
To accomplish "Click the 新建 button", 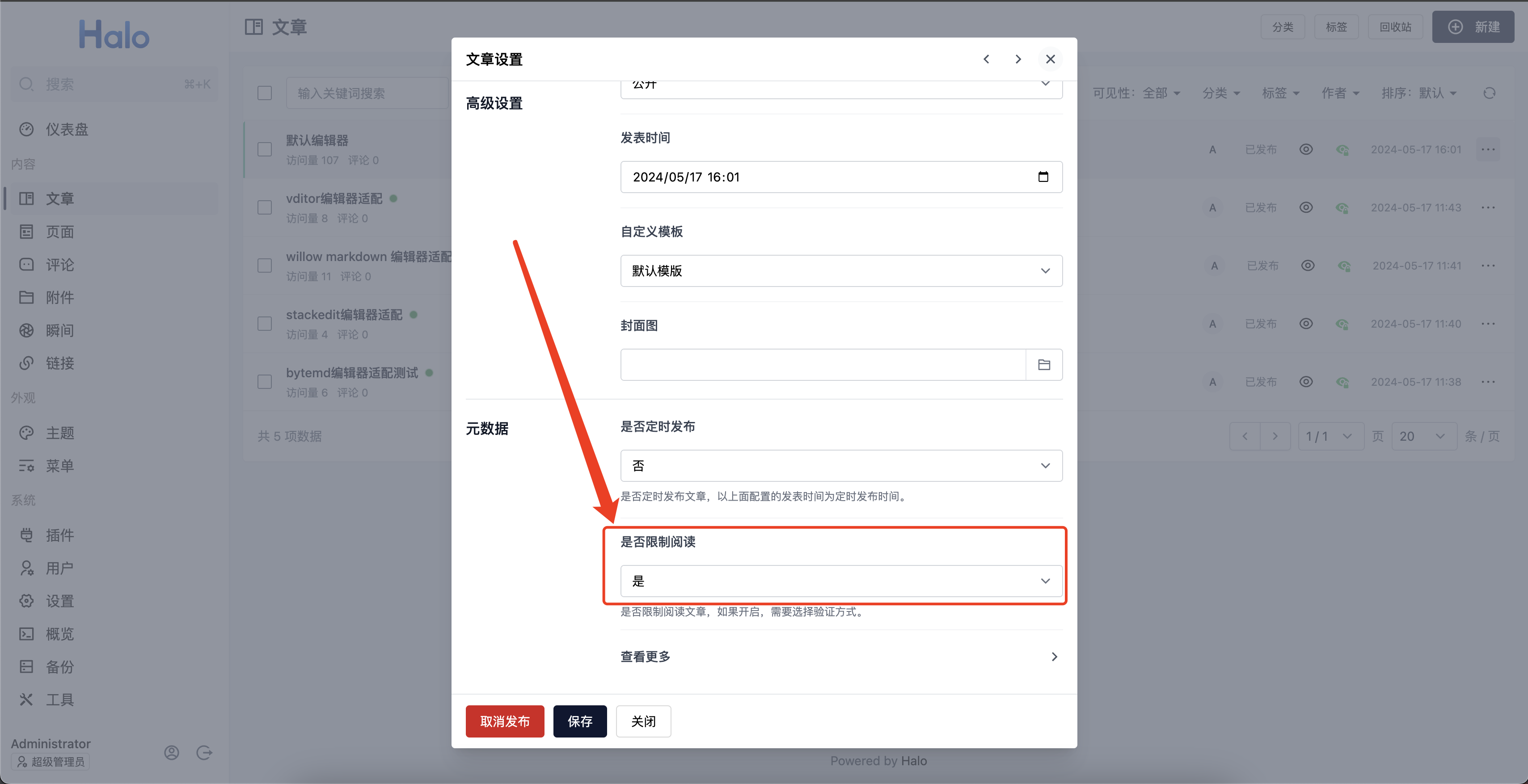I will 1473,27.
